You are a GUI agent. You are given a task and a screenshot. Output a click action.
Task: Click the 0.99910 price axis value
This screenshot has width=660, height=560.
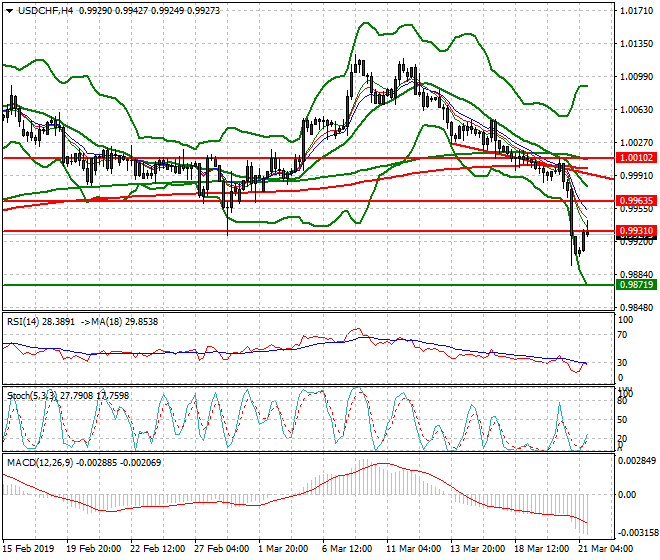click(x=637, y=176)
